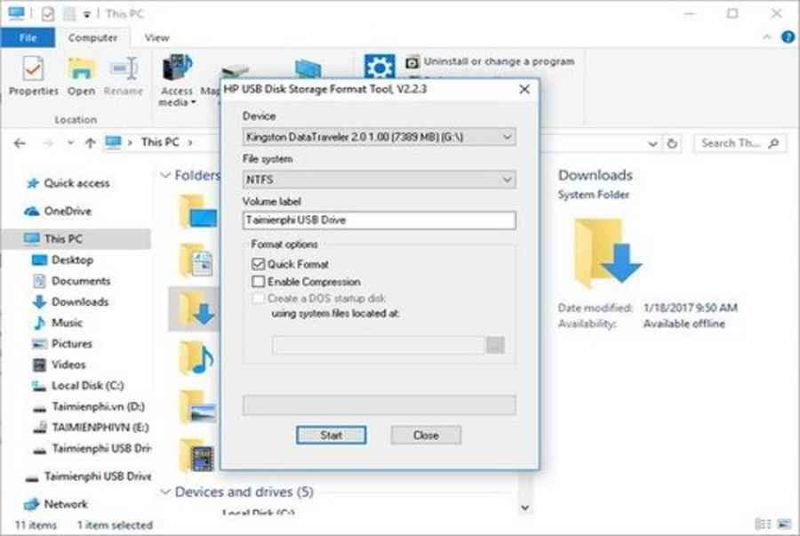Click the quick access properties checkmark icon
The width and height of the screenshot is (800, 536).
pyautogui.click(x=47, y=14)
